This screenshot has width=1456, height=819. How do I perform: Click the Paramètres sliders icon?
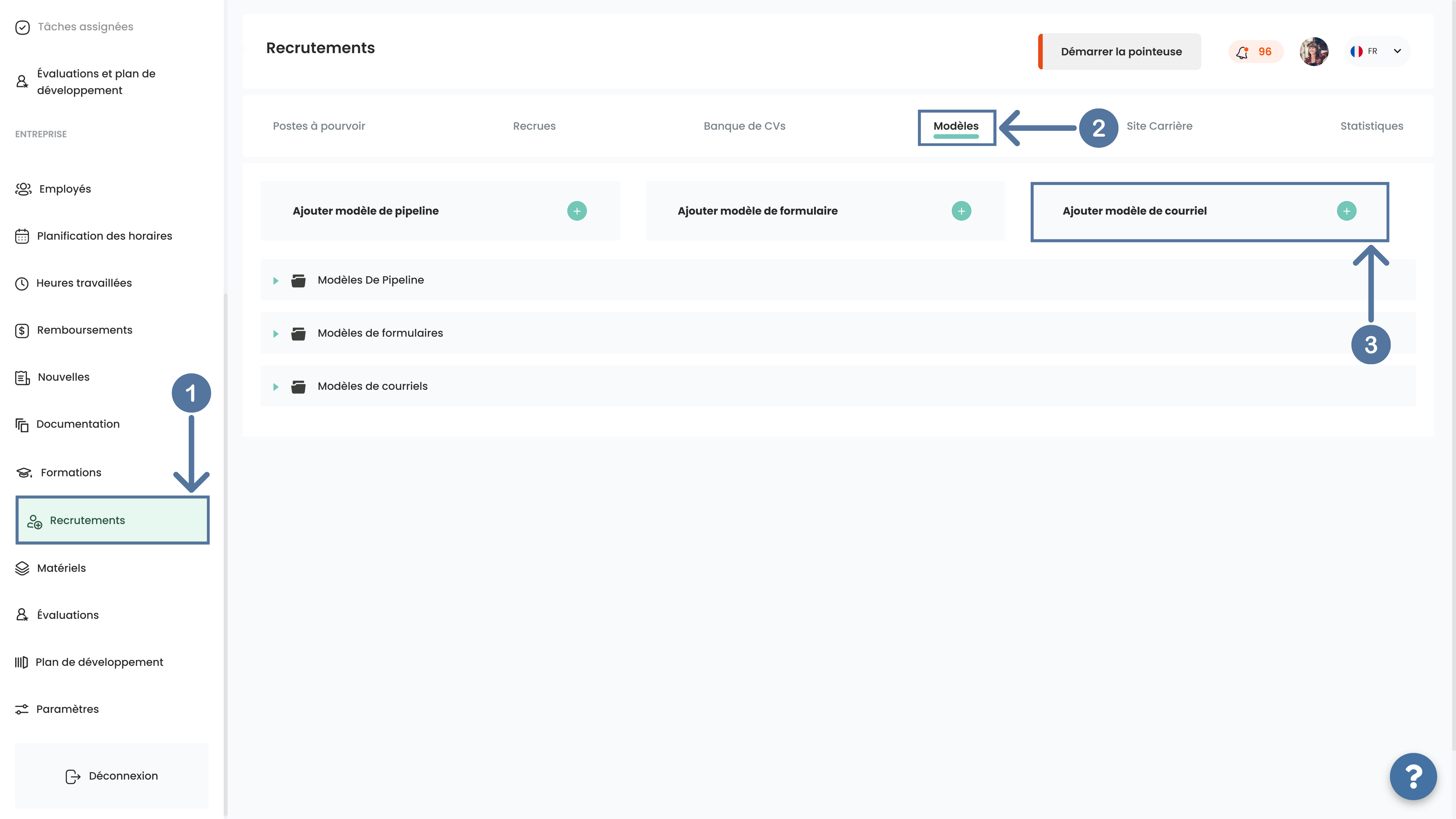point(22,709)
